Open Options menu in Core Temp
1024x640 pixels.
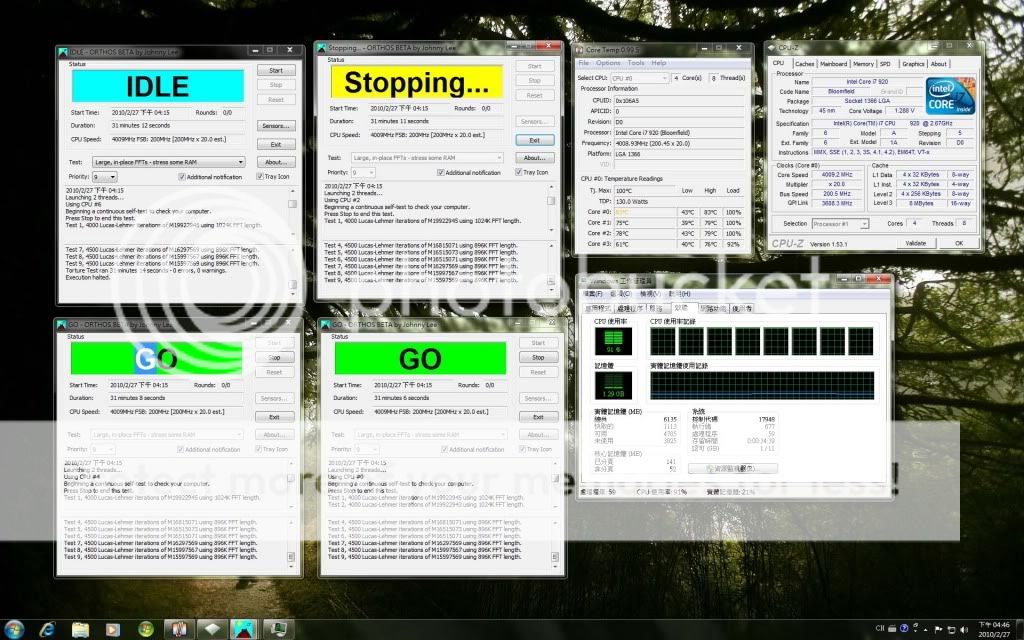point(608,63)
